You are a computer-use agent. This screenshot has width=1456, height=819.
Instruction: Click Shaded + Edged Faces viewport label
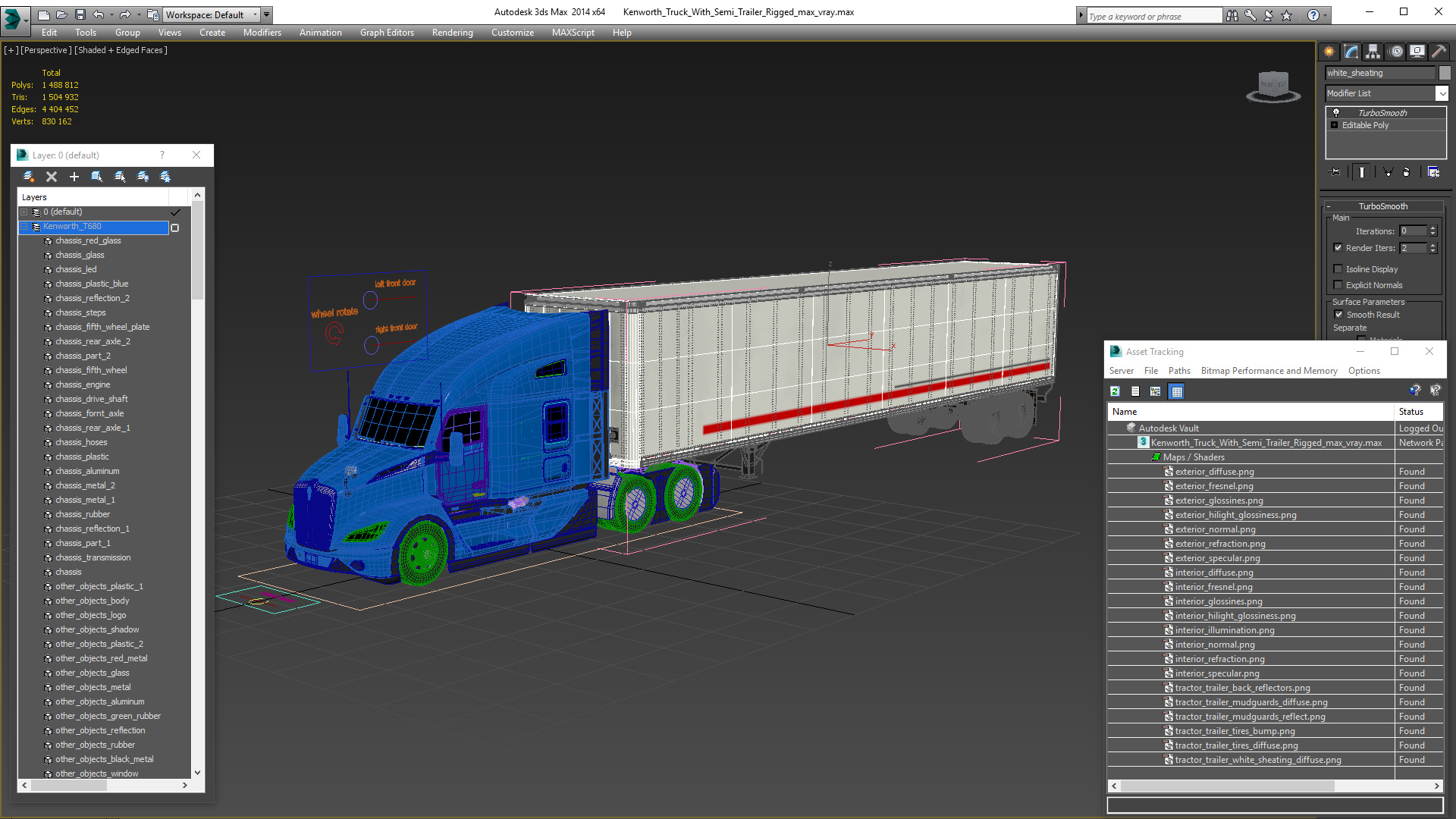coord(121,50)
